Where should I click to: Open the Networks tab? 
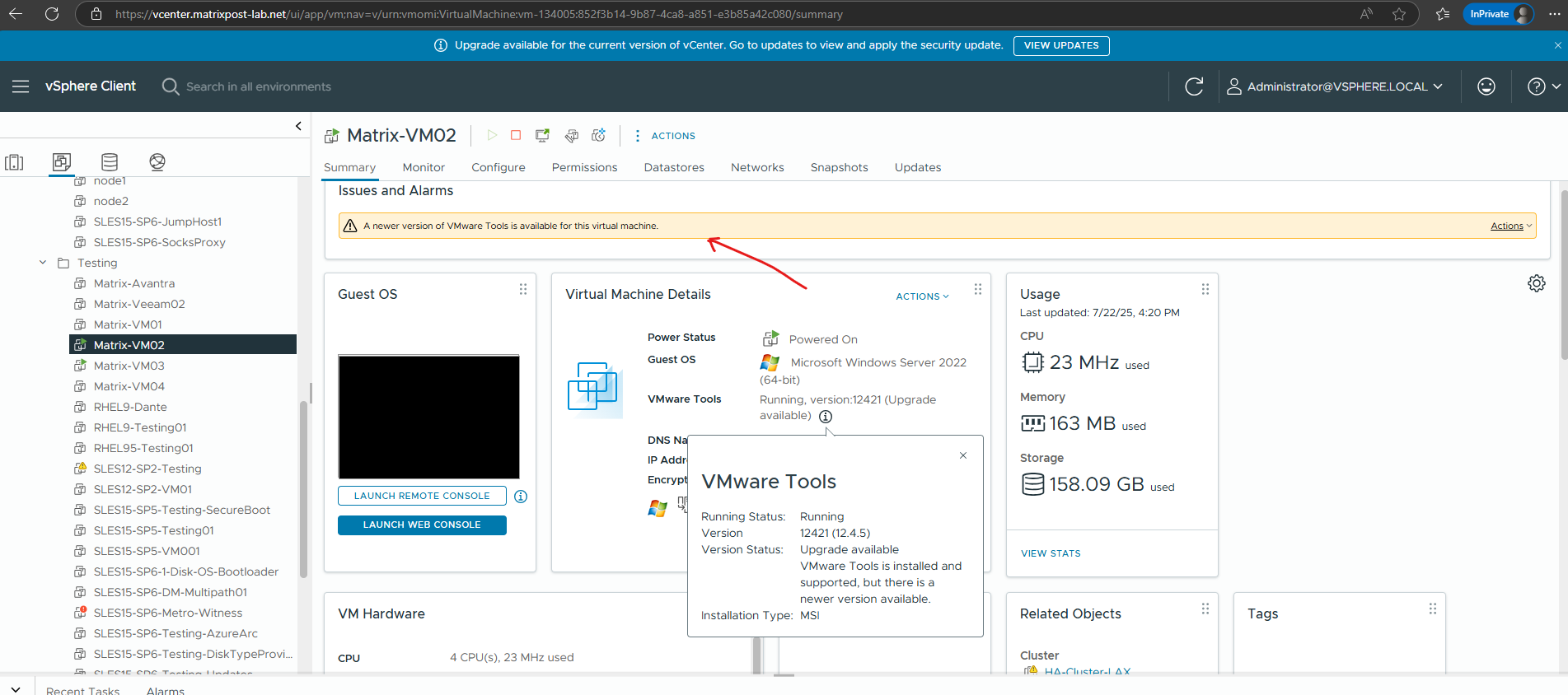(x=757, y=167)
